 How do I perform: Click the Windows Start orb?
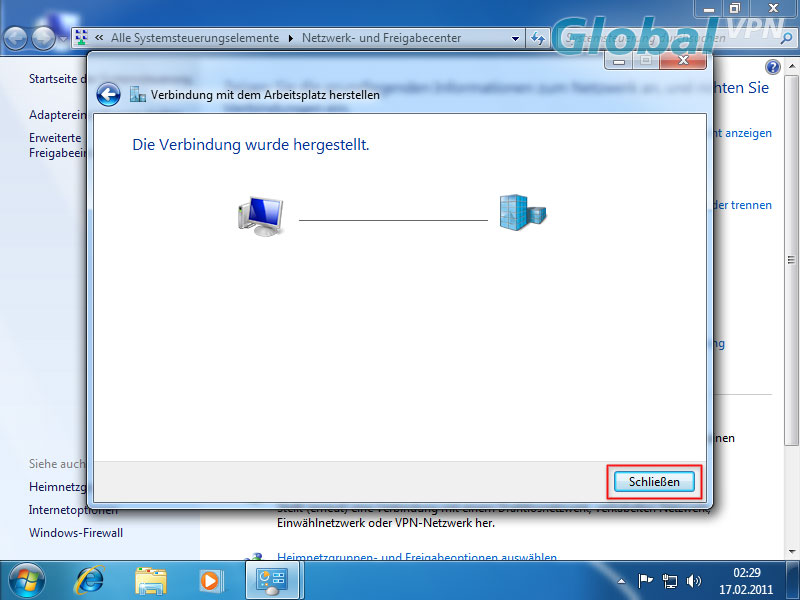click(x=27, y=579)
